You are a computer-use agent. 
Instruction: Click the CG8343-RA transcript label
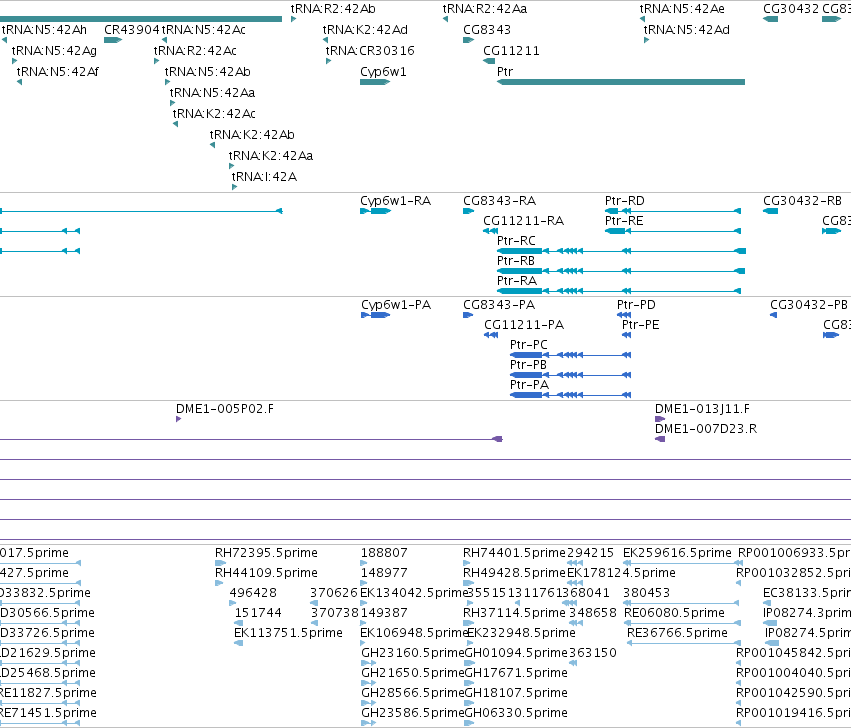click(500, 201)
